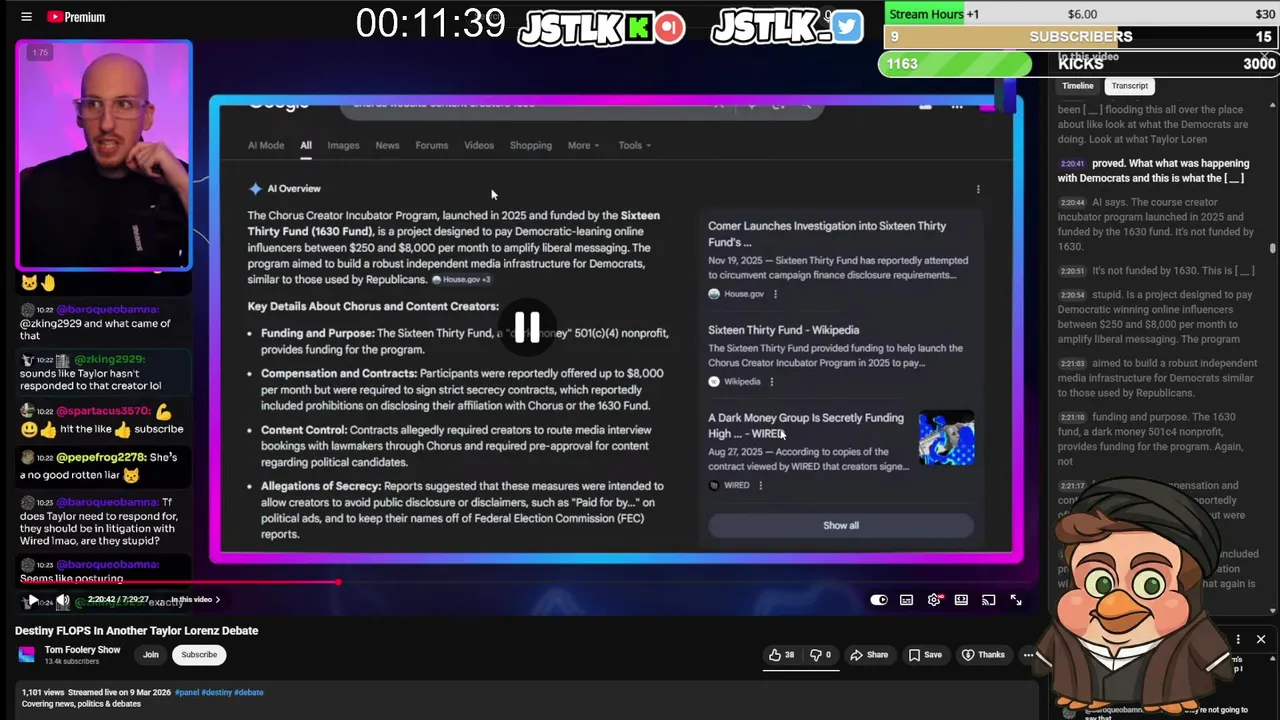The width and height of the screenshot is (1280, 720).
Task: Open the three-dot menu beside the bottom X
Action: pyautogui.click(x=1238, y=639)
